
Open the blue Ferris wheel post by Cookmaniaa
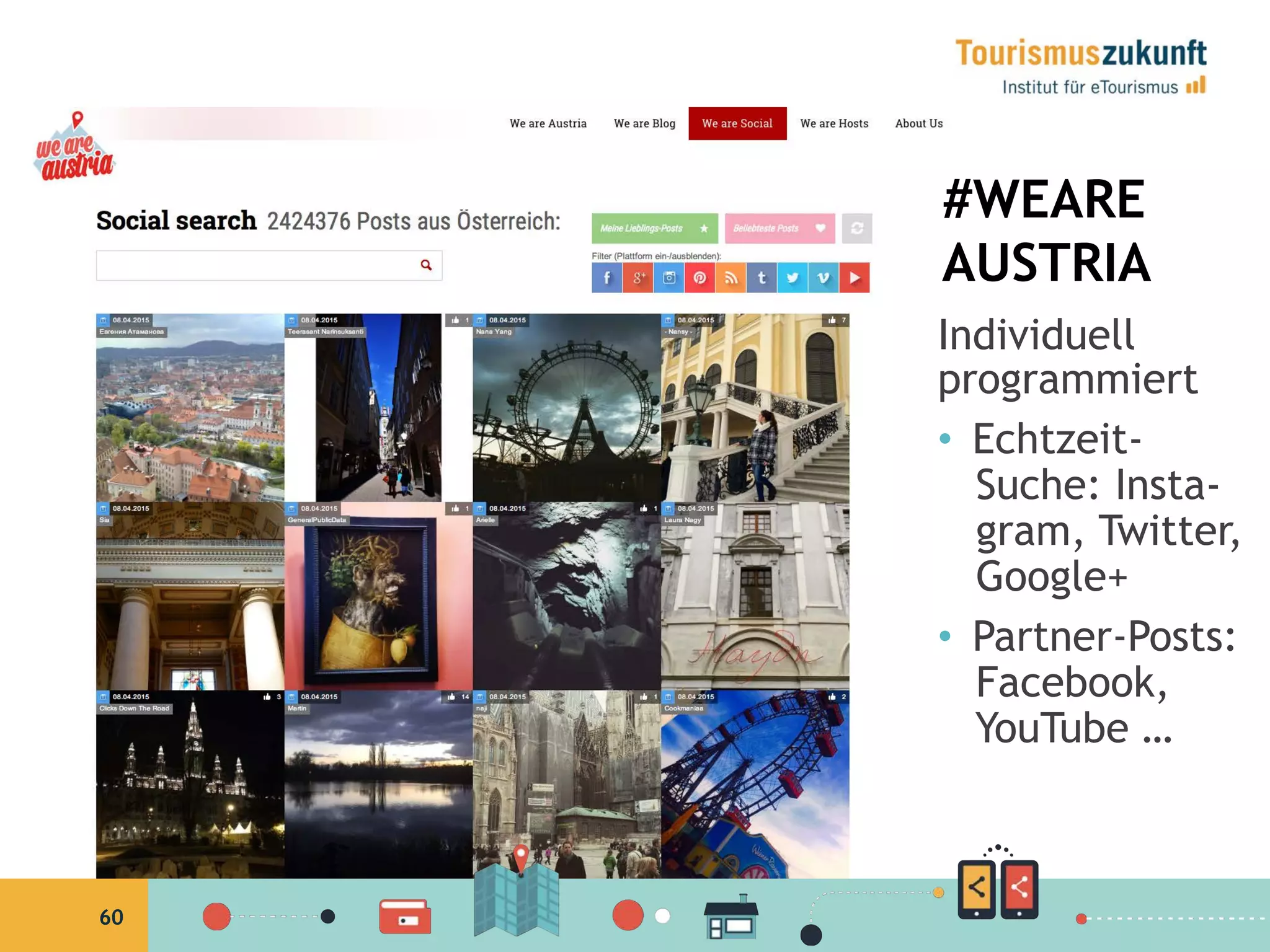[755, 785]
